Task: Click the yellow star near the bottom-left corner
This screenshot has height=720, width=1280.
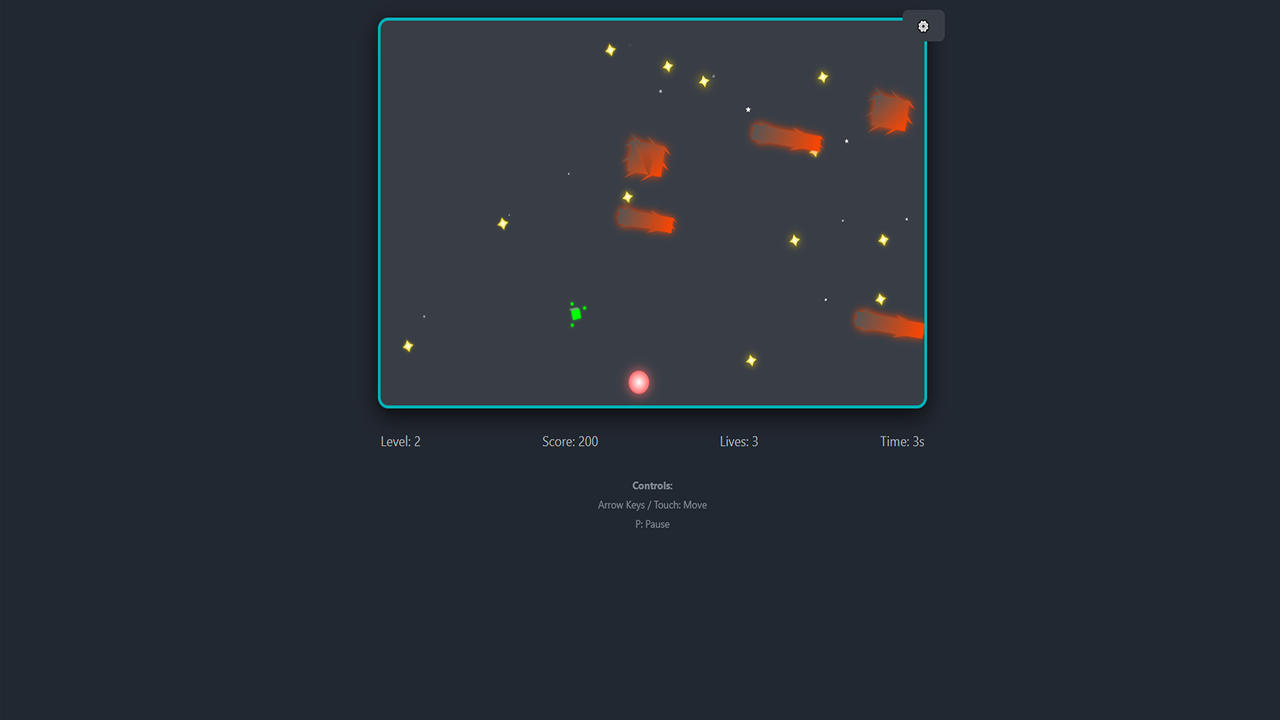Action: pos(407,345)
